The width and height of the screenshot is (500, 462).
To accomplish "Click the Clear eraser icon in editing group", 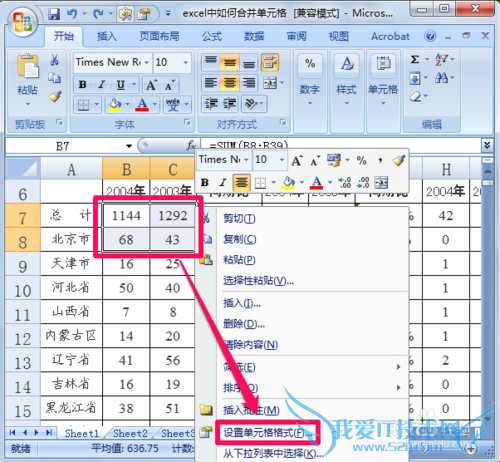I will 415,97.
